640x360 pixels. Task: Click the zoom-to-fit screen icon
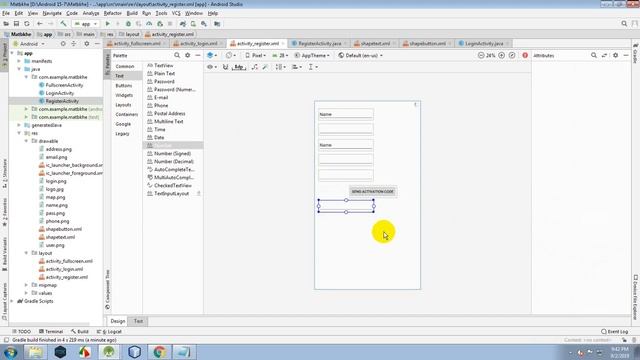click(x=512, y=55)
